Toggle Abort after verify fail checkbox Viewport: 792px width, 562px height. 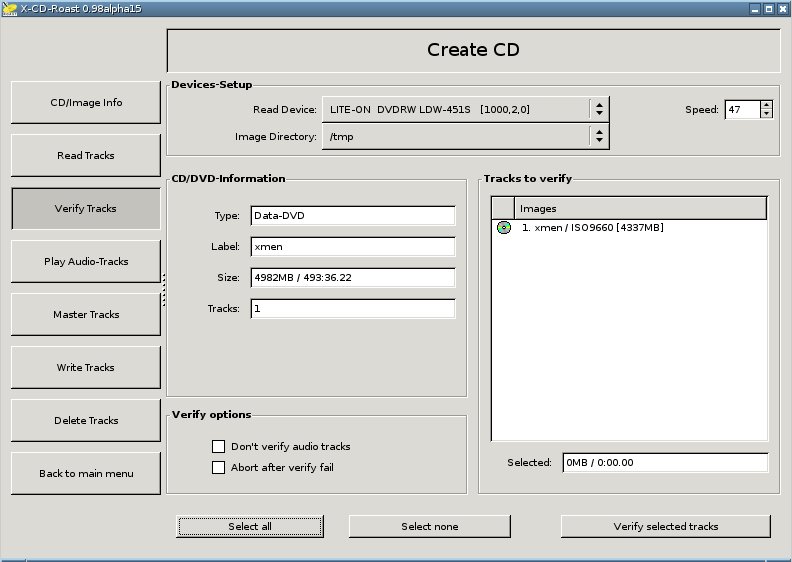[218, 468]
